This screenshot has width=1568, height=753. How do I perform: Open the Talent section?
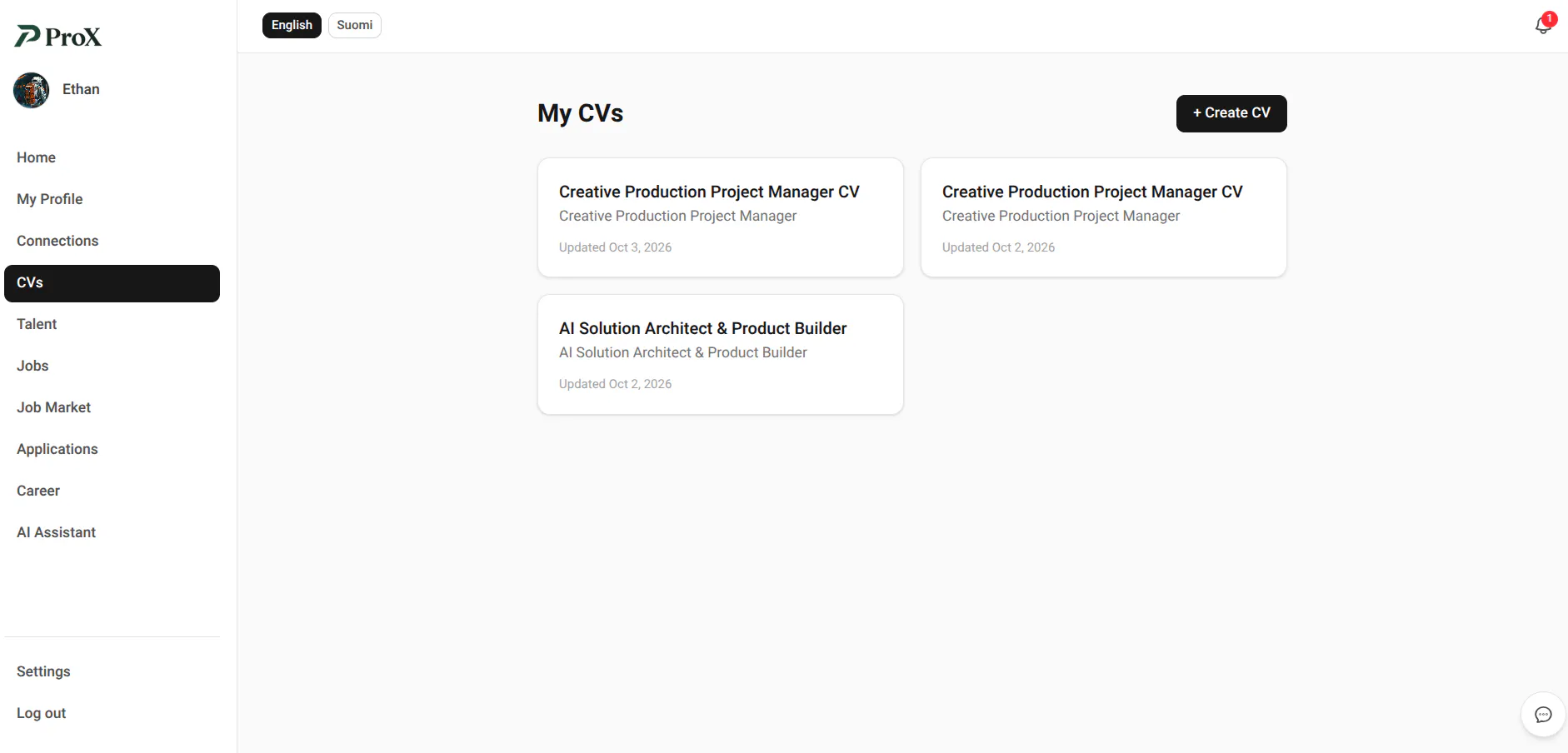(x=112, y=324)
